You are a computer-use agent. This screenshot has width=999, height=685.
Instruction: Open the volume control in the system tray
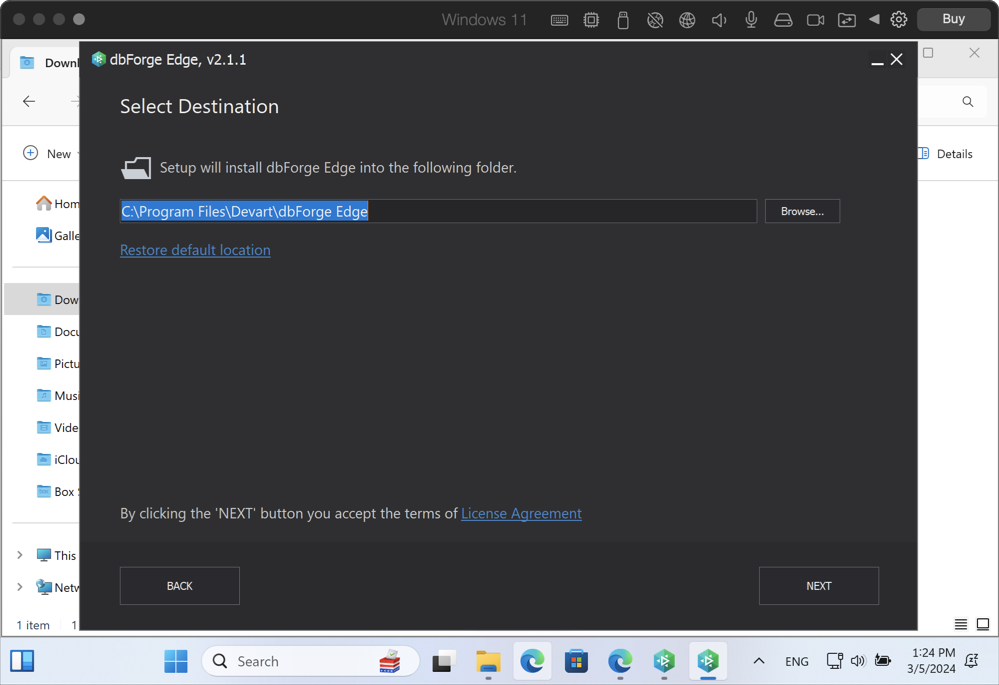(x=858, y=661)
